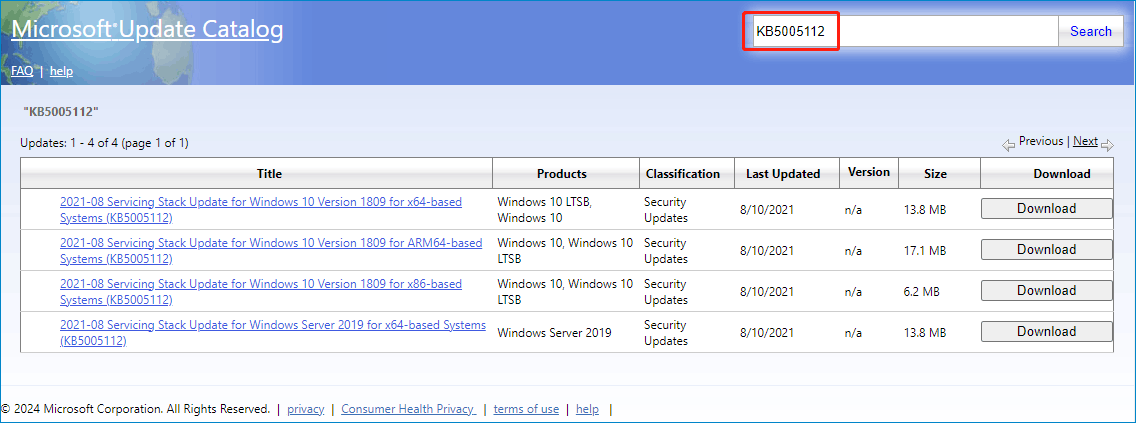Sort by the Version column header
Image resolution: width=1136 pixels, height=423 pixels.
click(869, 172)
